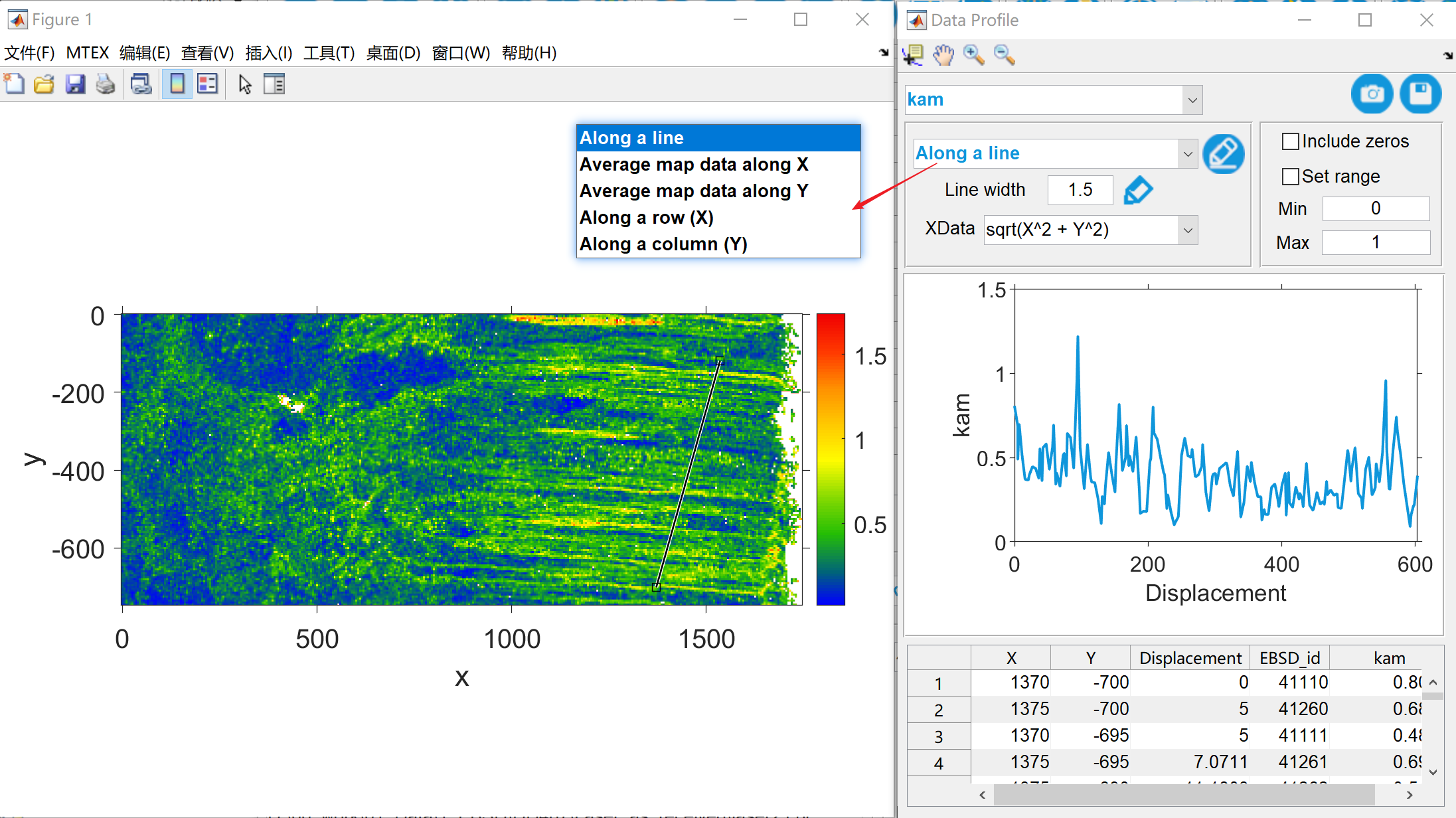
Task: Click the Data Cursor tool icon
Action: coord(914,55)
